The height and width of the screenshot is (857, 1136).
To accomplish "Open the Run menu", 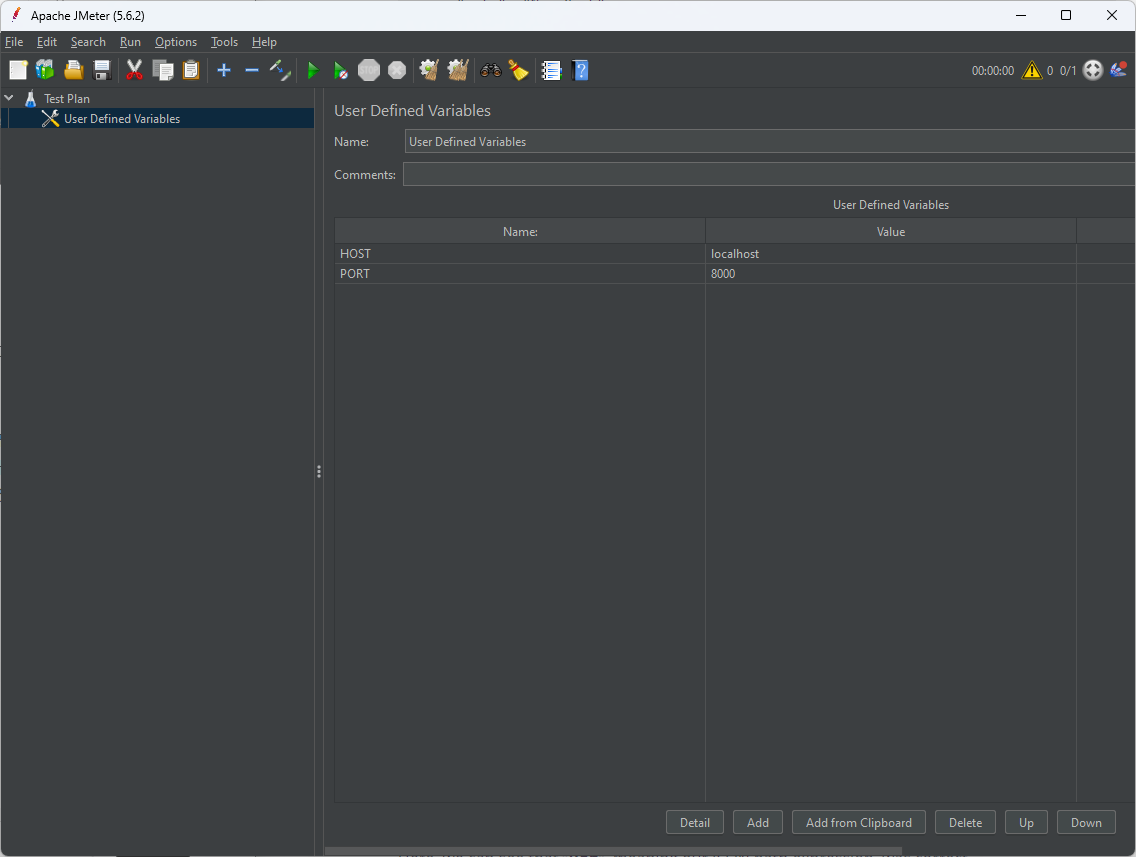I will tap(130, 42).
